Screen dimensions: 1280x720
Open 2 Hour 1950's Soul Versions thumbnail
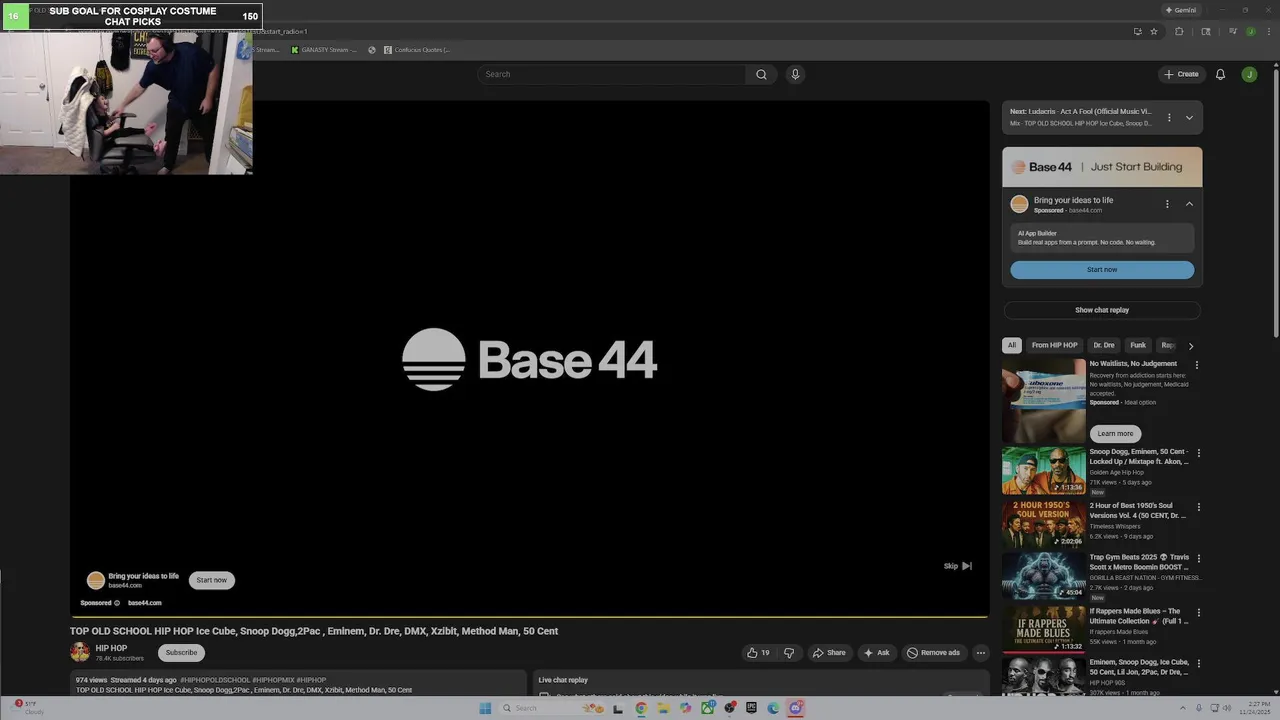point(1044,523)
